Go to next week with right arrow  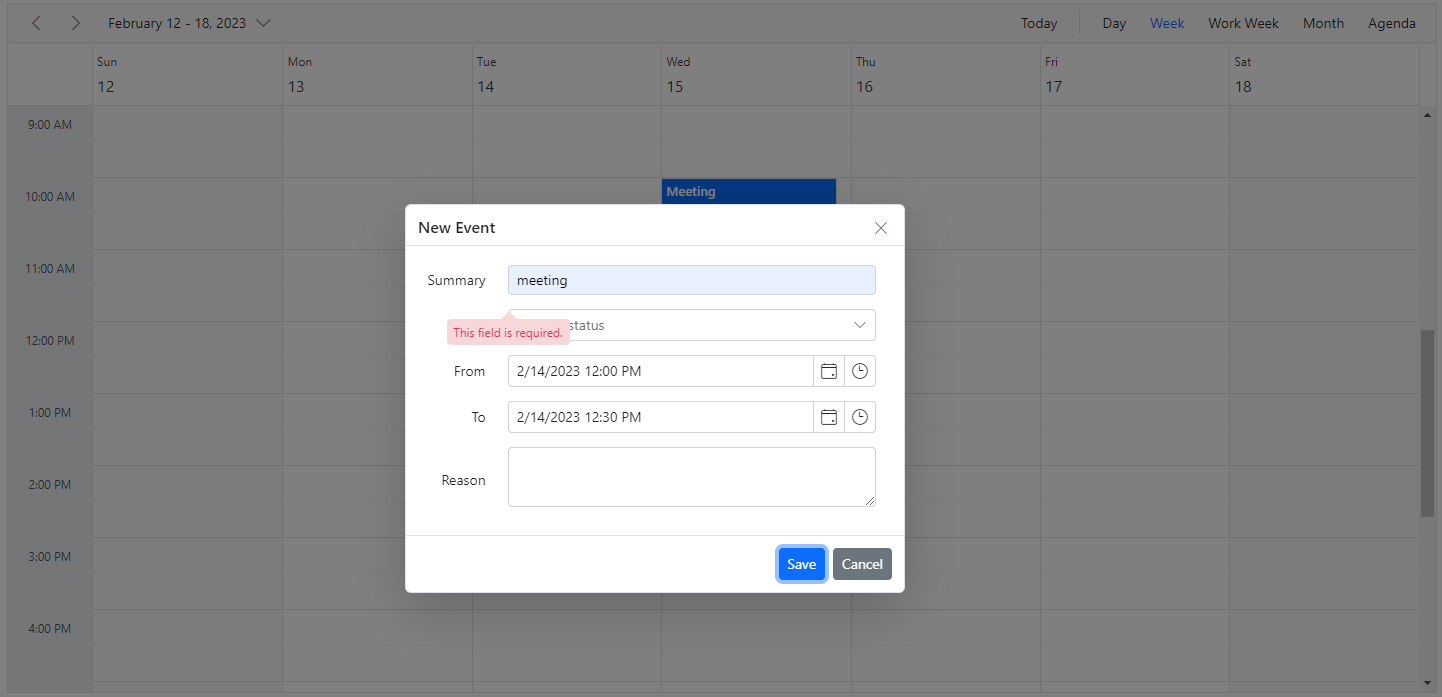(75, 23)
